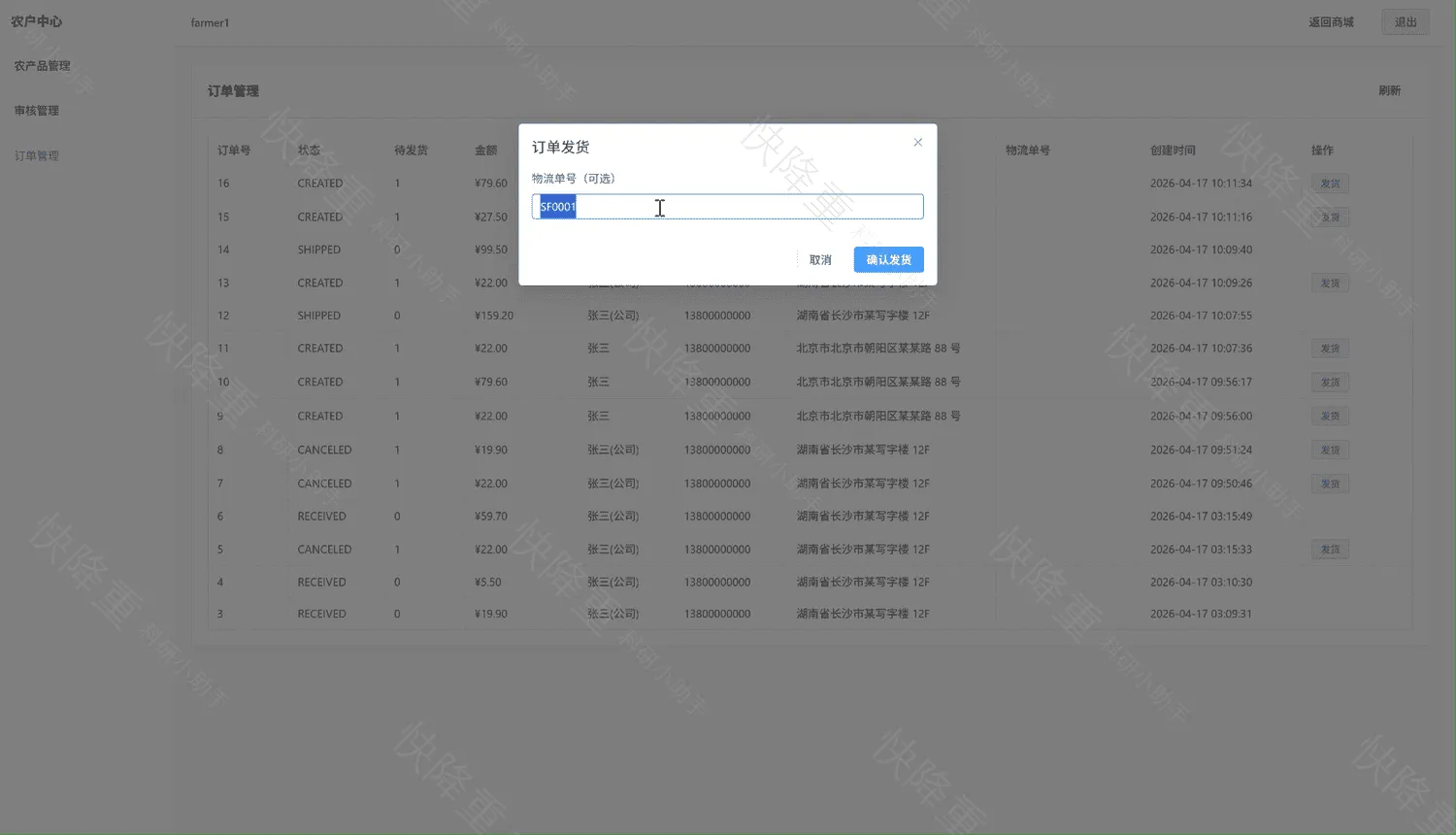Open 审核管理 in the sidebar
The image size is (1456, 835).
[37, 111]
